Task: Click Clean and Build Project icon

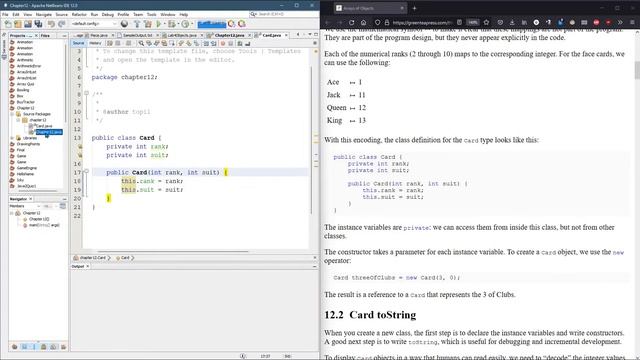Action: (x=148, y=24)
